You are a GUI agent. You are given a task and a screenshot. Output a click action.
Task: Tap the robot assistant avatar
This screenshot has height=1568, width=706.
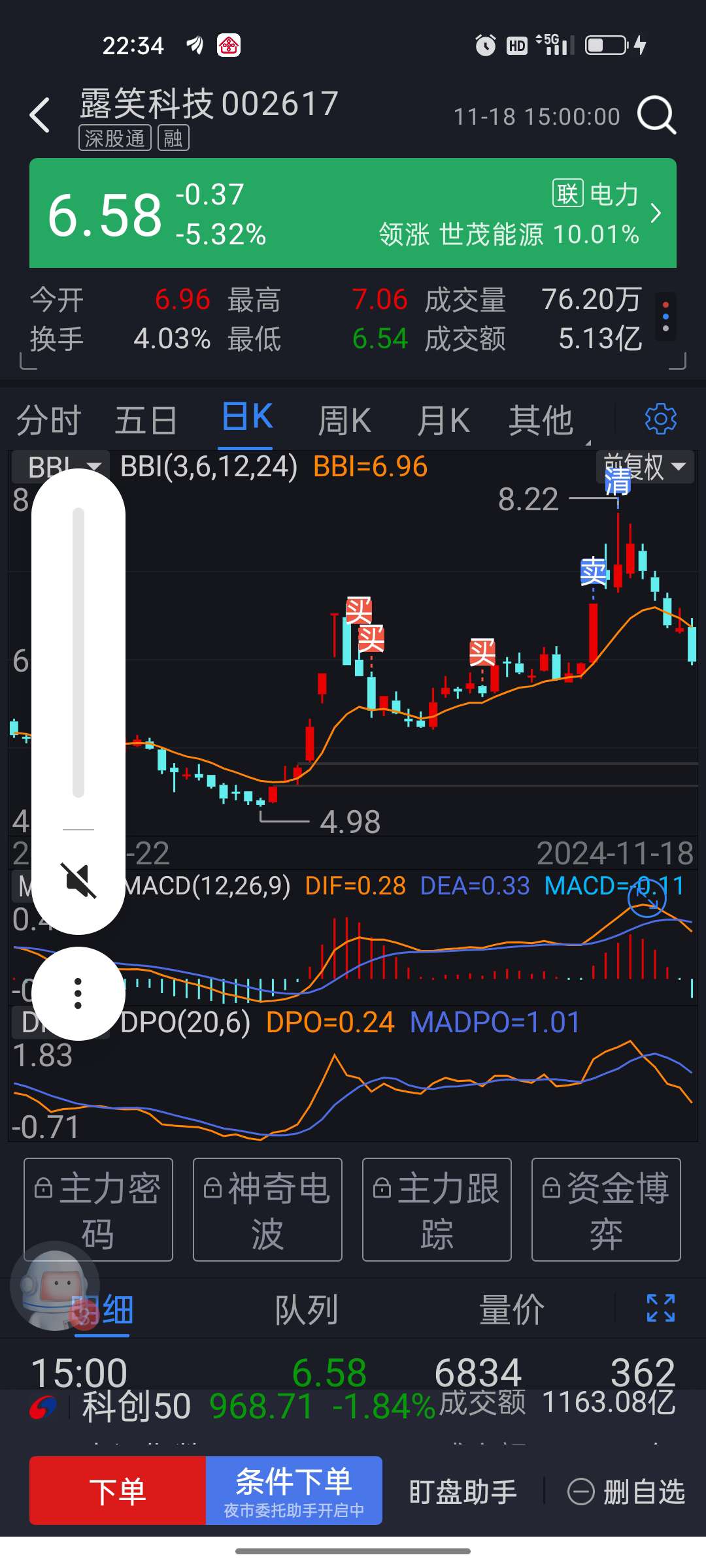click(x=55, y=1285)
